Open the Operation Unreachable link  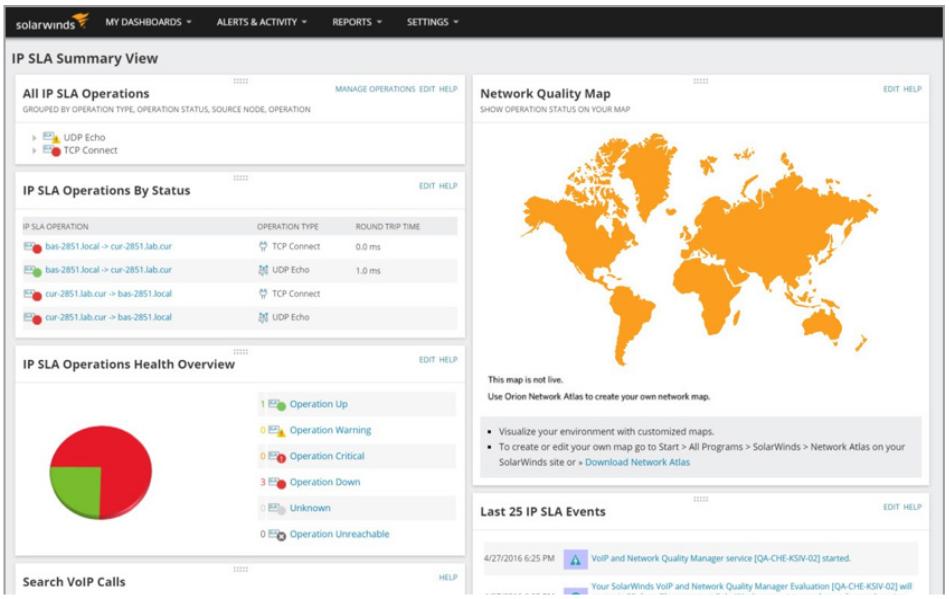click(340, 534)
